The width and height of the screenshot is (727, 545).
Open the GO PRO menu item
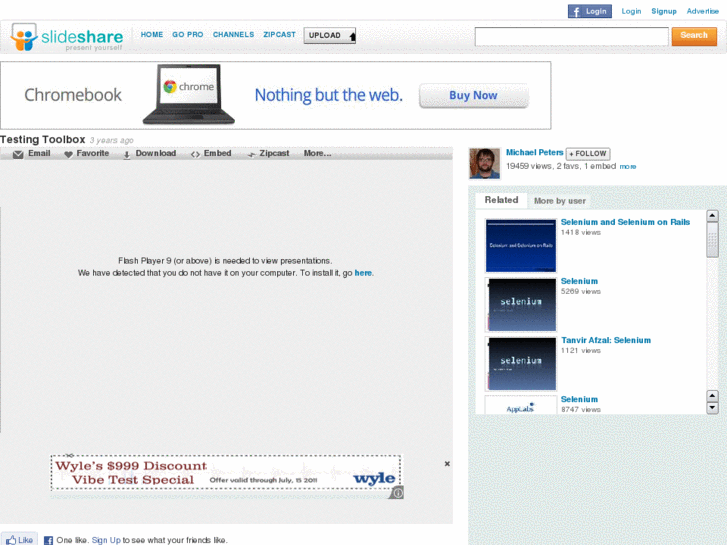coord(187,35)
